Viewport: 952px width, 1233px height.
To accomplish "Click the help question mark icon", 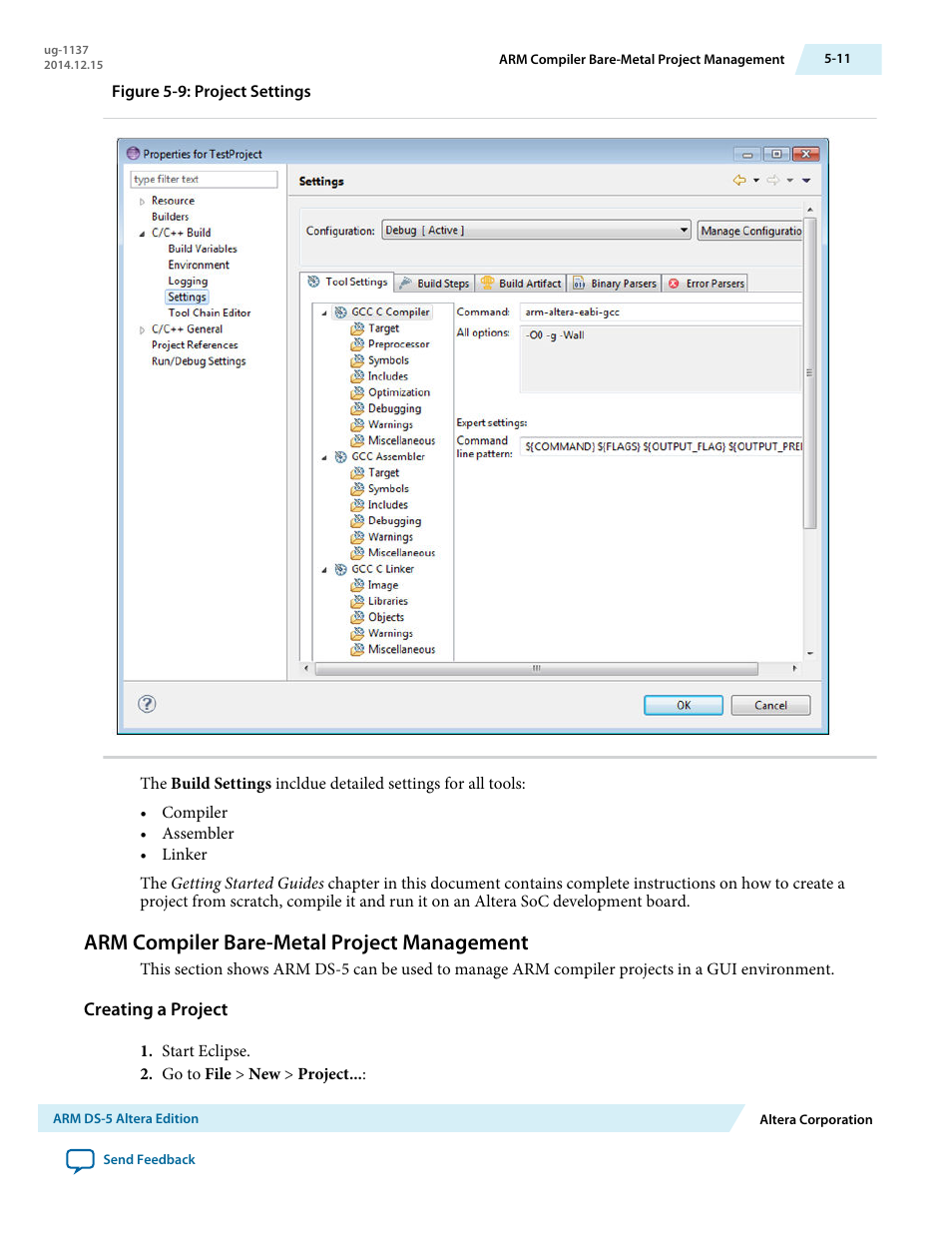I will click(147, 704).
